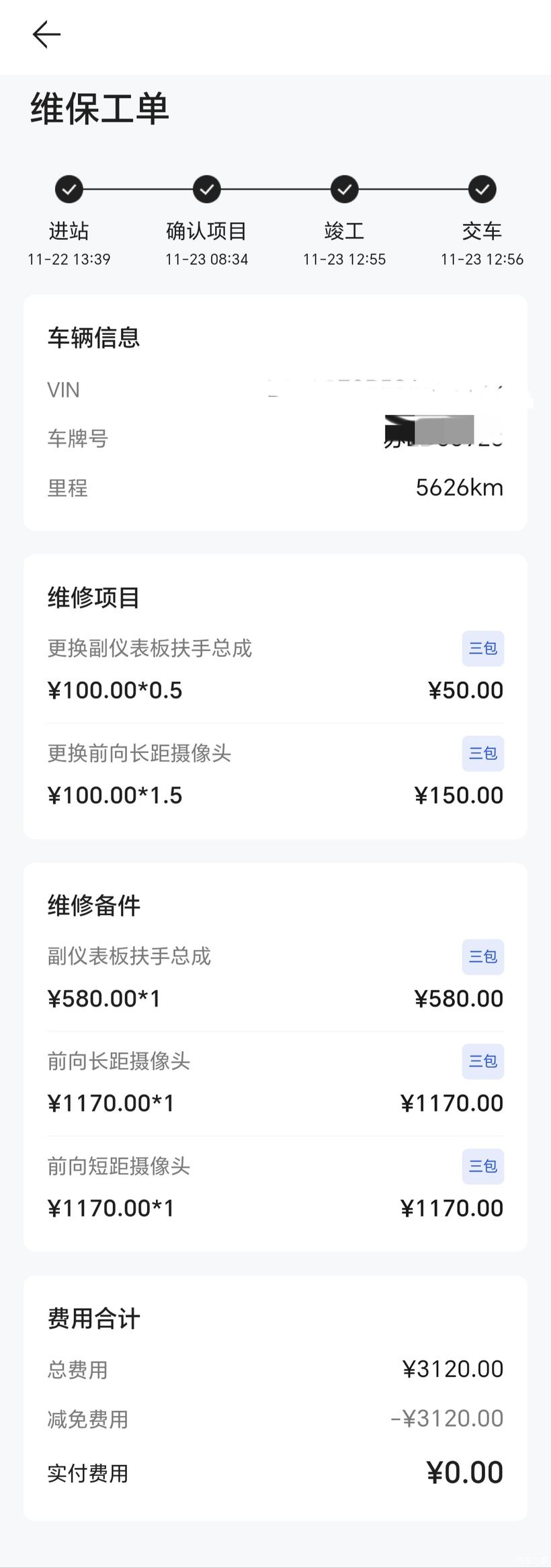This screenshot has width=551, height=1568.
Task: Click 三包 tag beside 前向长距摄像头 part
Action: pyautogui.click(x=482, y=1061)
